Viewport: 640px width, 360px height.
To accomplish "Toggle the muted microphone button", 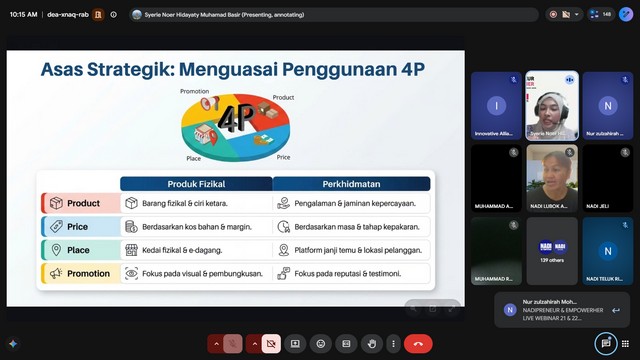I will coord(233,344).
